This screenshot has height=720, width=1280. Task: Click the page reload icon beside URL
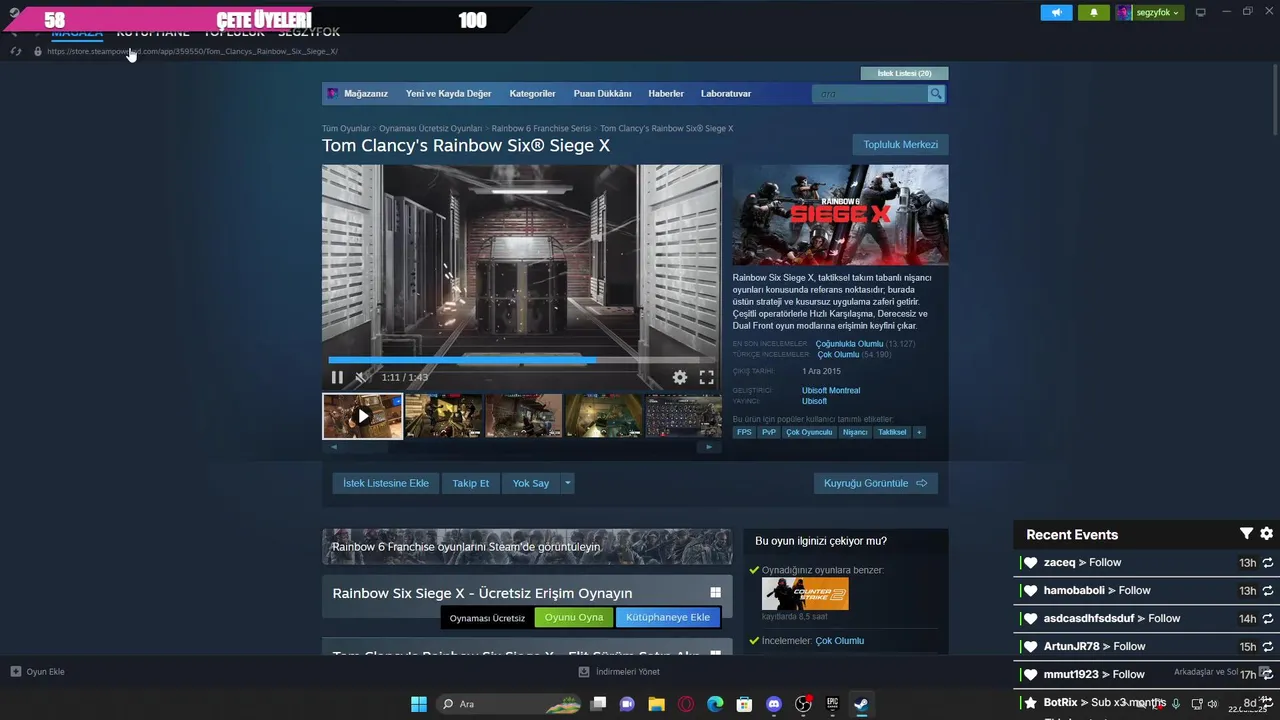point(16,51)
